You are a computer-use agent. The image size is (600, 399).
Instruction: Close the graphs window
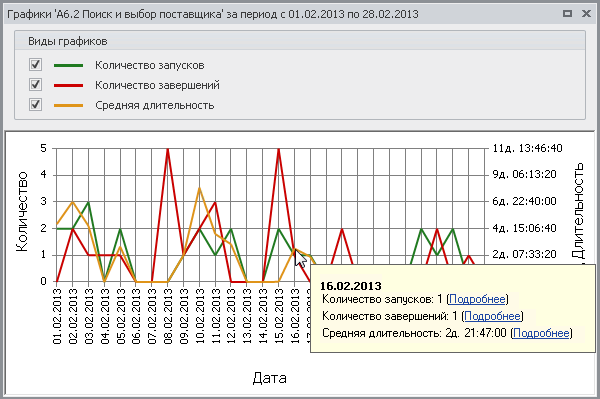[x=586, y=13]
